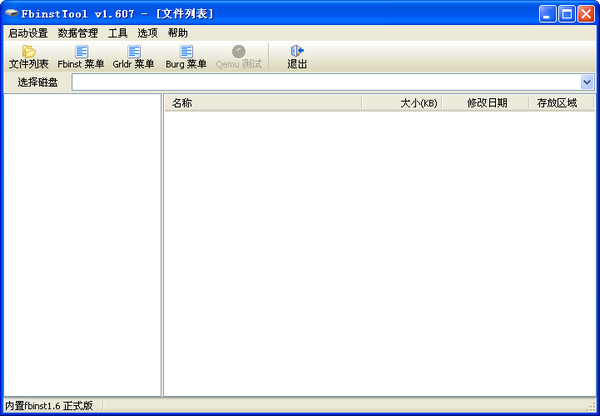Open the Fbinst 菜单 editor

(81, 57)
